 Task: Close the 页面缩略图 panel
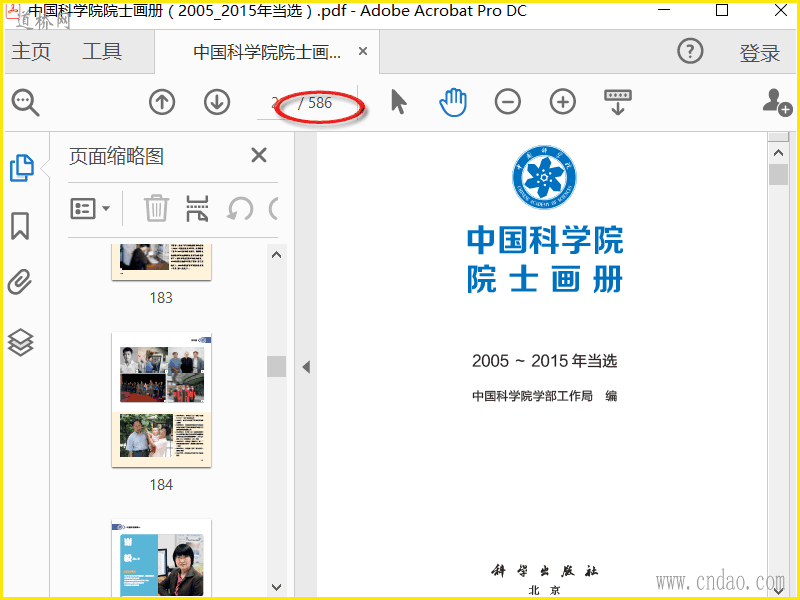click(x=259, y=155)
